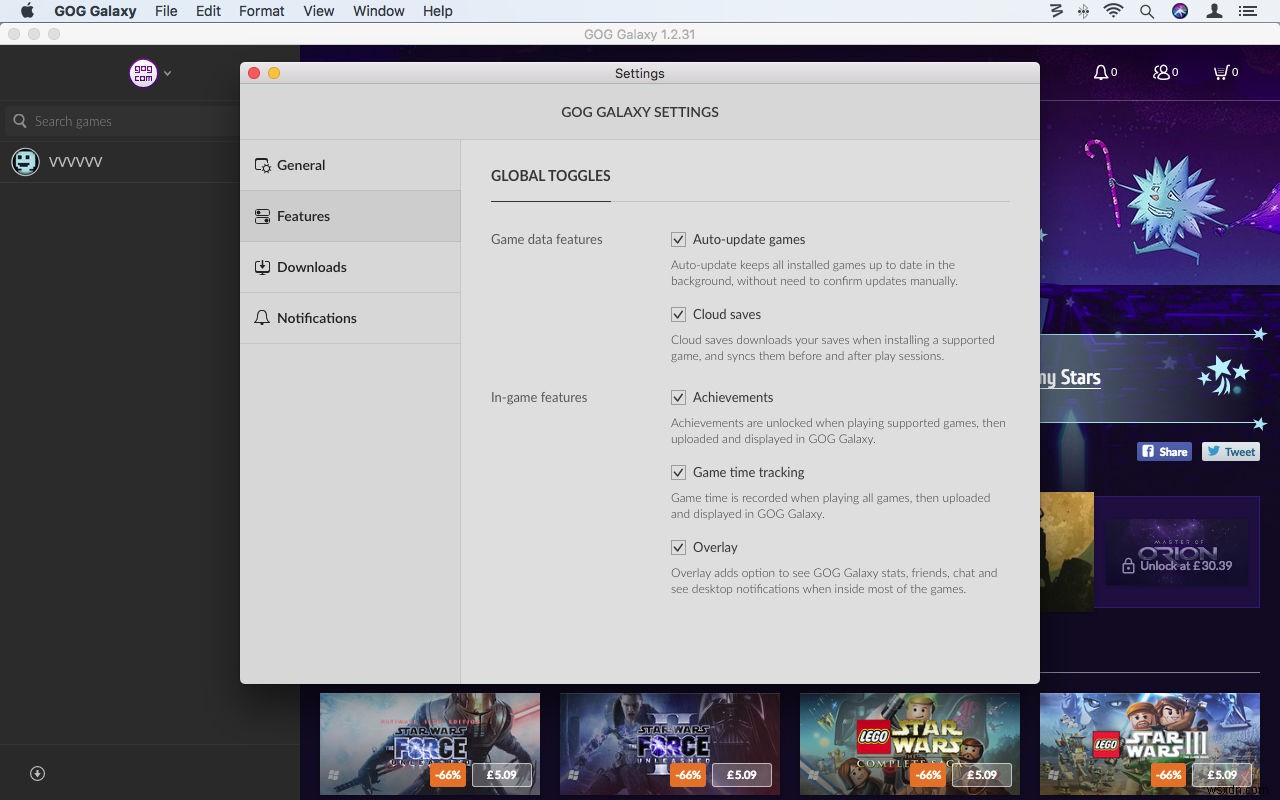Uncheck the Cloud saves option
The width and height of the screenshot is (1280, 800).
(x=678, y=314)
